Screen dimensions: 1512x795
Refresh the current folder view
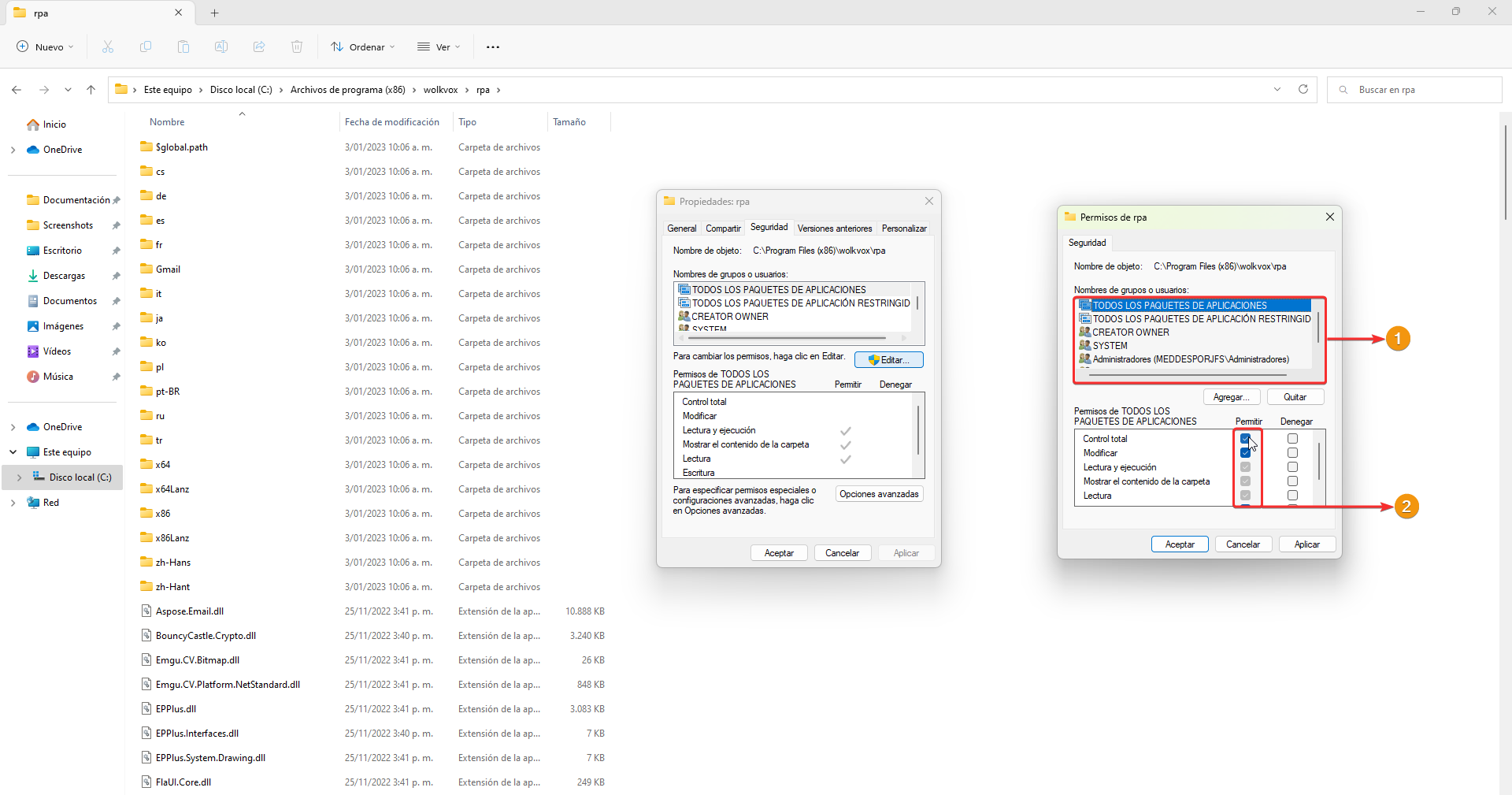click(1303, 89)
